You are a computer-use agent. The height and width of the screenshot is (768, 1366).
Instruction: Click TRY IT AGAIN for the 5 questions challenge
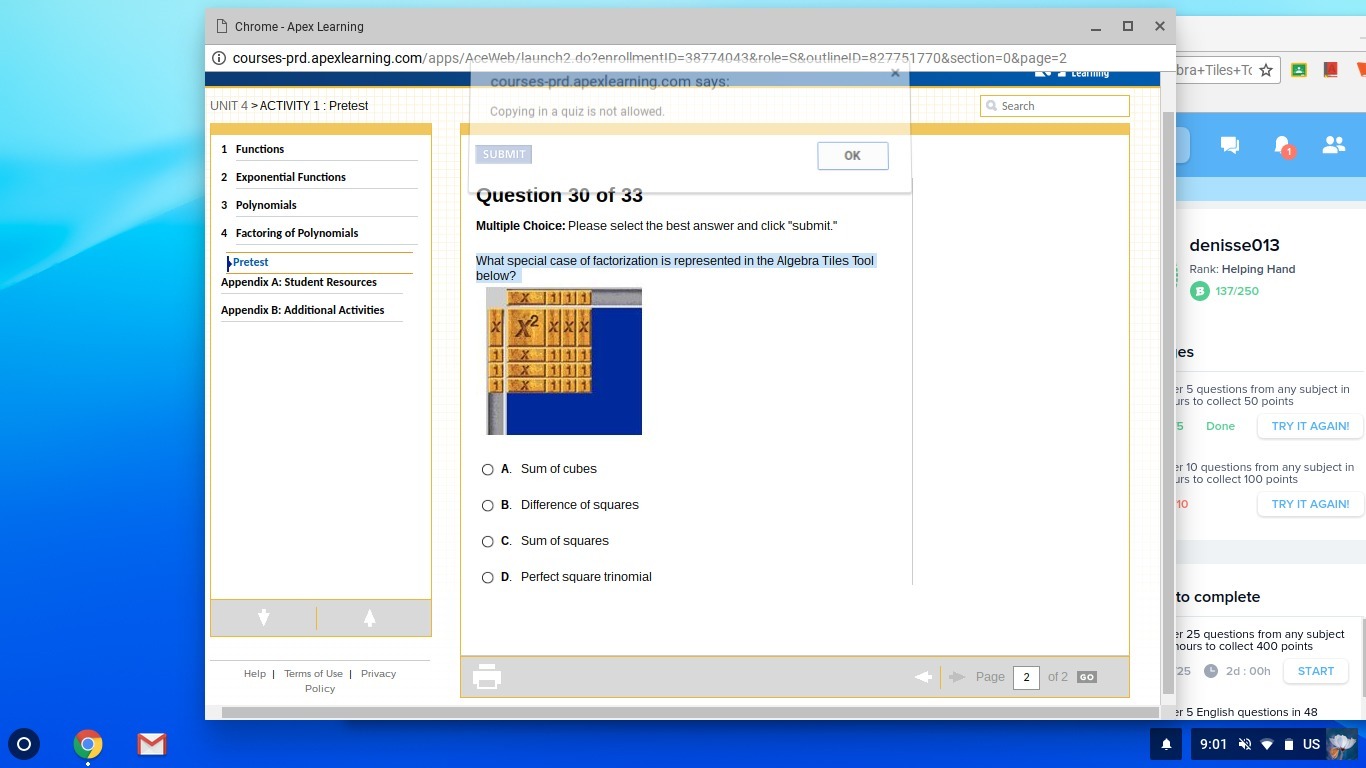[1310, 426]
